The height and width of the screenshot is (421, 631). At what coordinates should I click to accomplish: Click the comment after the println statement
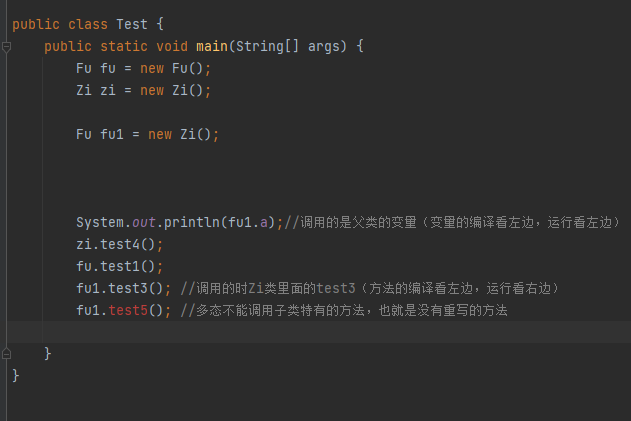(x=452, y=222)
